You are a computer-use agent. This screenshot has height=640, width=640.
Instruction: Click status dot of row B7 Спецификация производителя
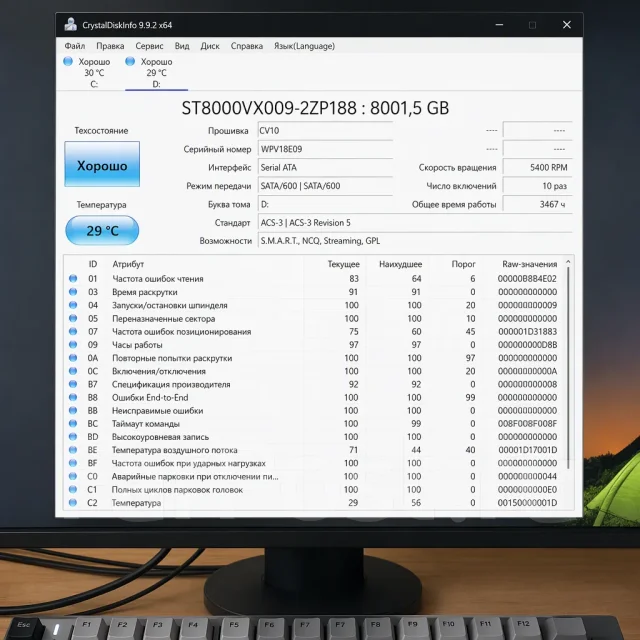[x=73, y=384]
